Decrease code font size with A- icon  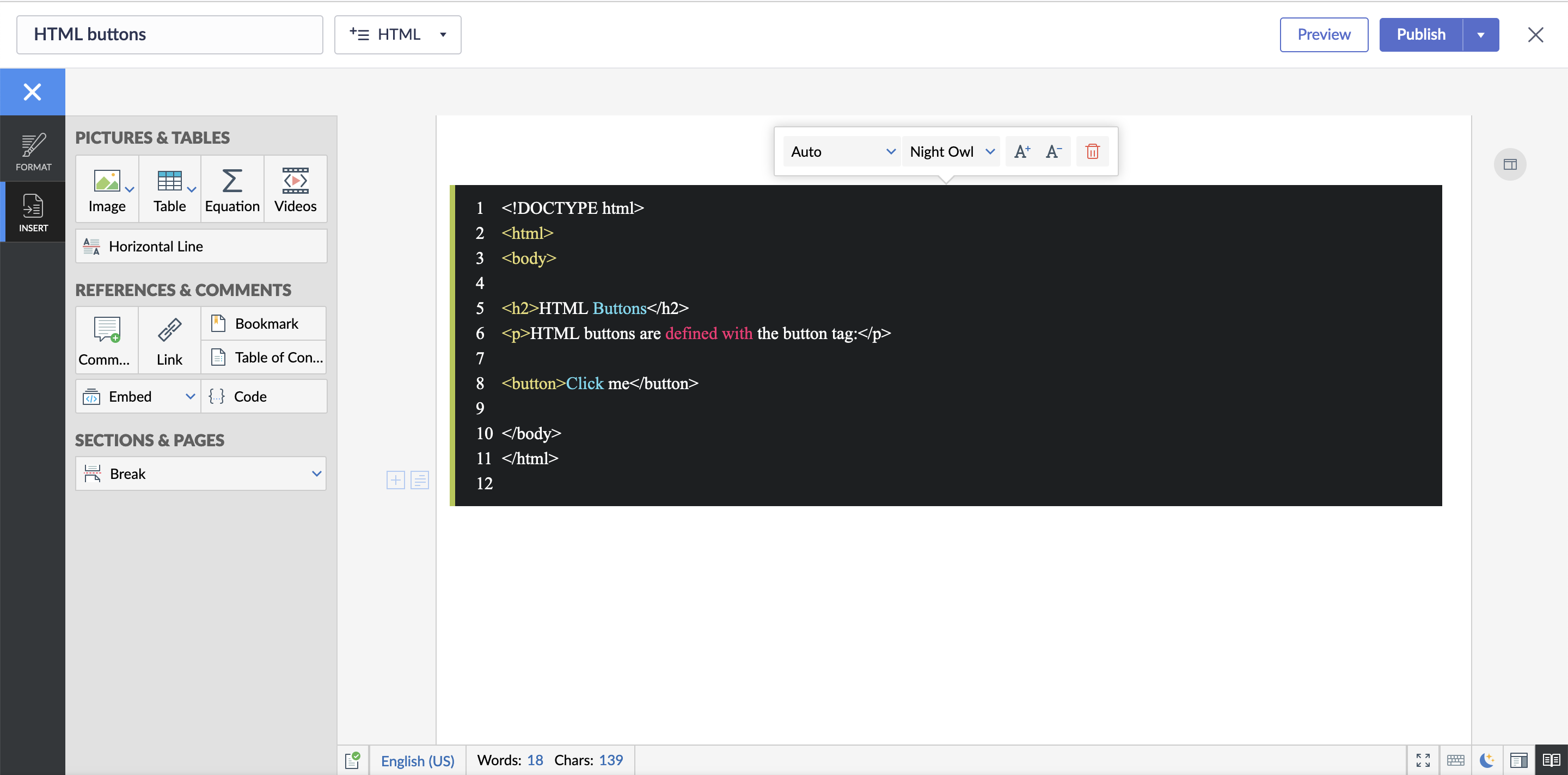click(x=1053, y=151)
